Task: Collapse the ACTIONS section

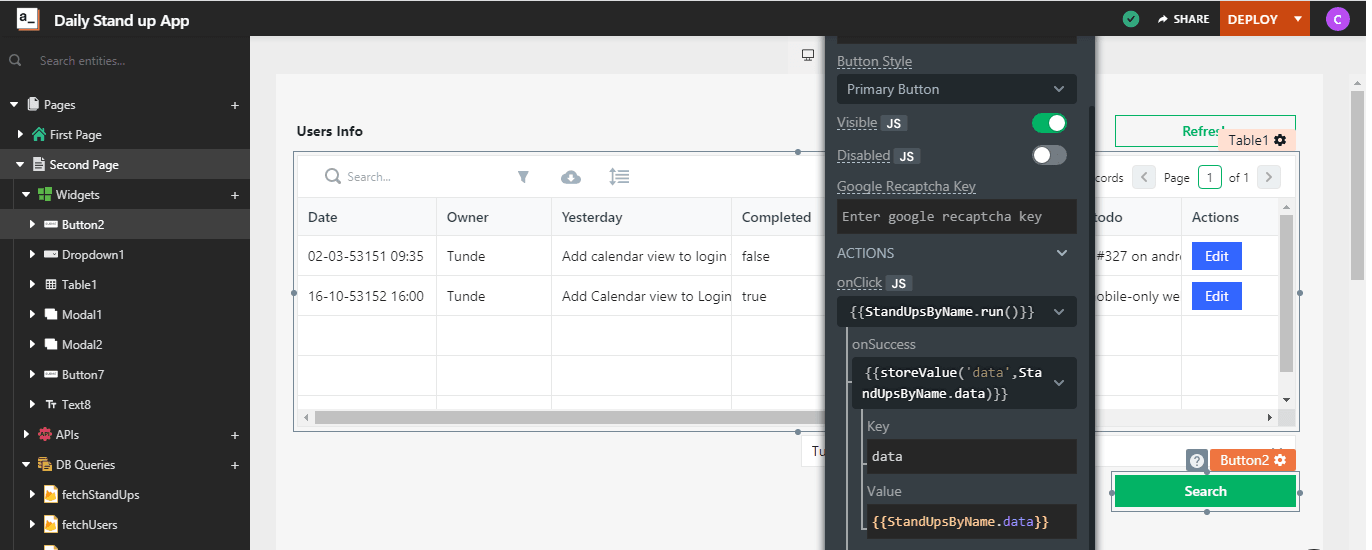Action: (1062, 253)
